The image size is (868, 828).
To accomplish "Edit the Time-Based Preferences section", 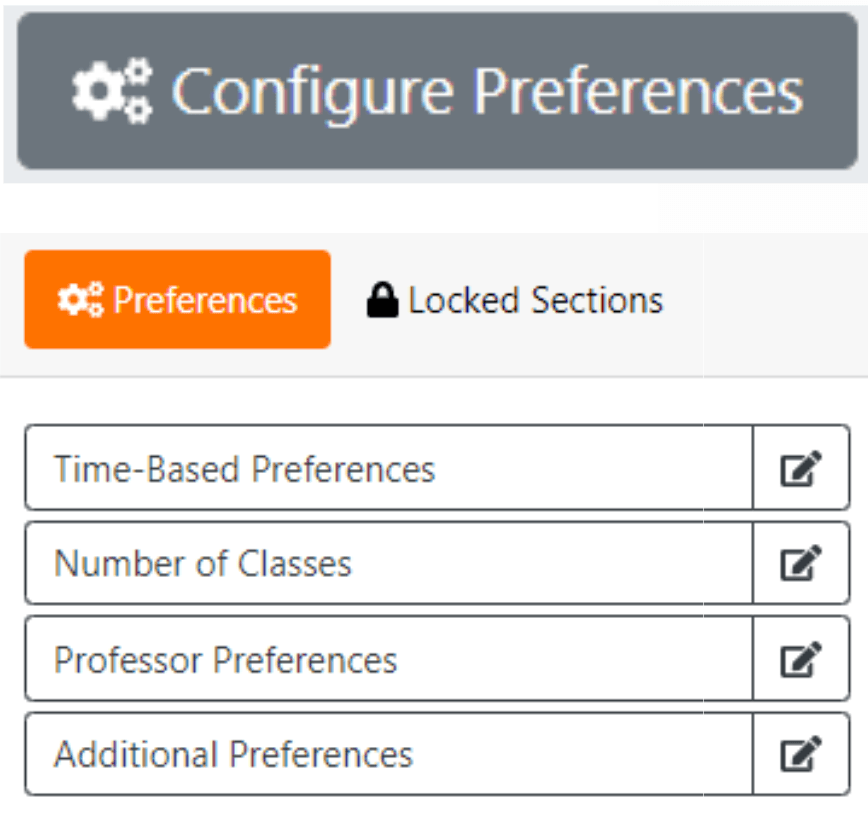I will pos(801,468).
